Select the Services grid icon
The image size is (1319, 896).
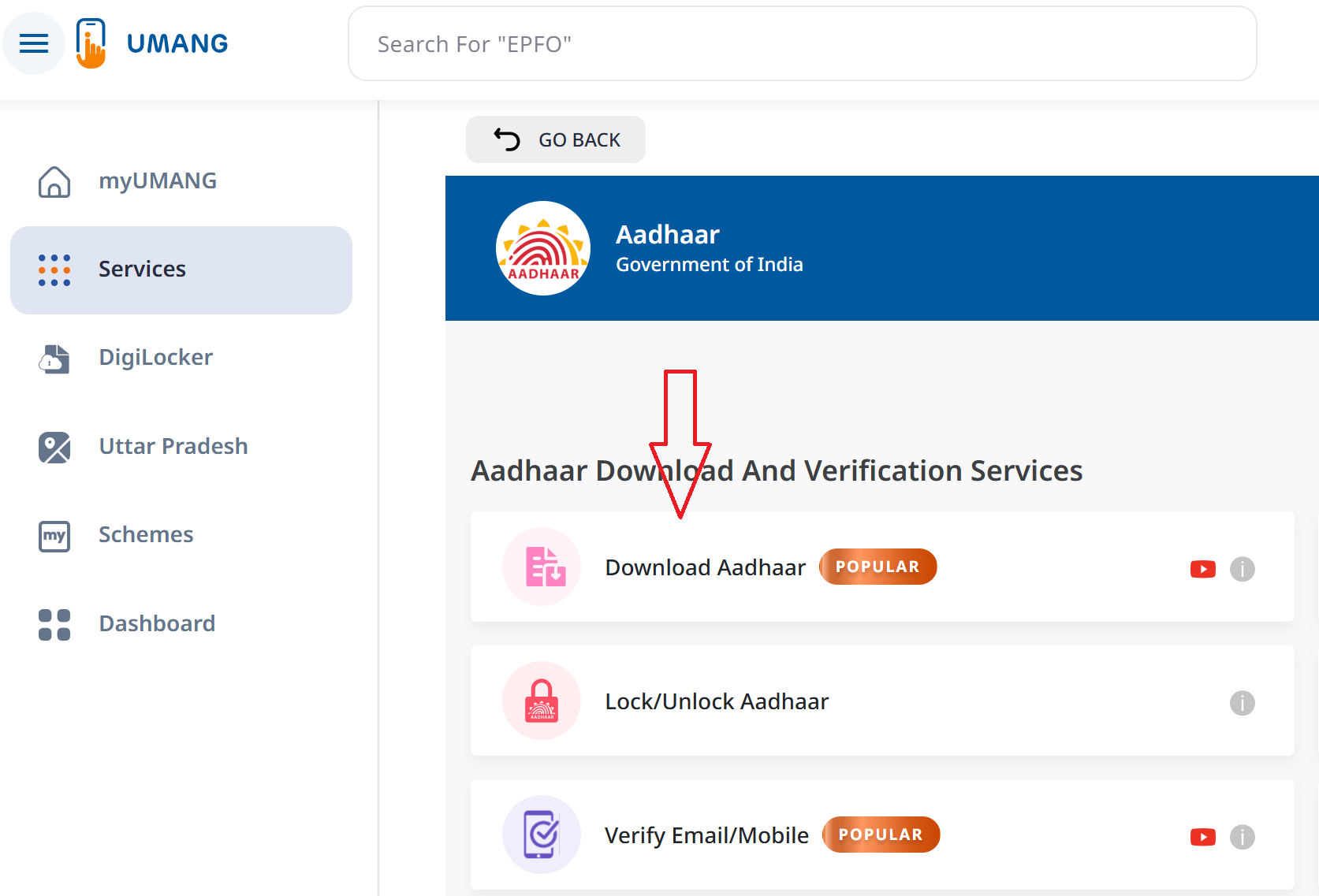click(x=54, y=270)
